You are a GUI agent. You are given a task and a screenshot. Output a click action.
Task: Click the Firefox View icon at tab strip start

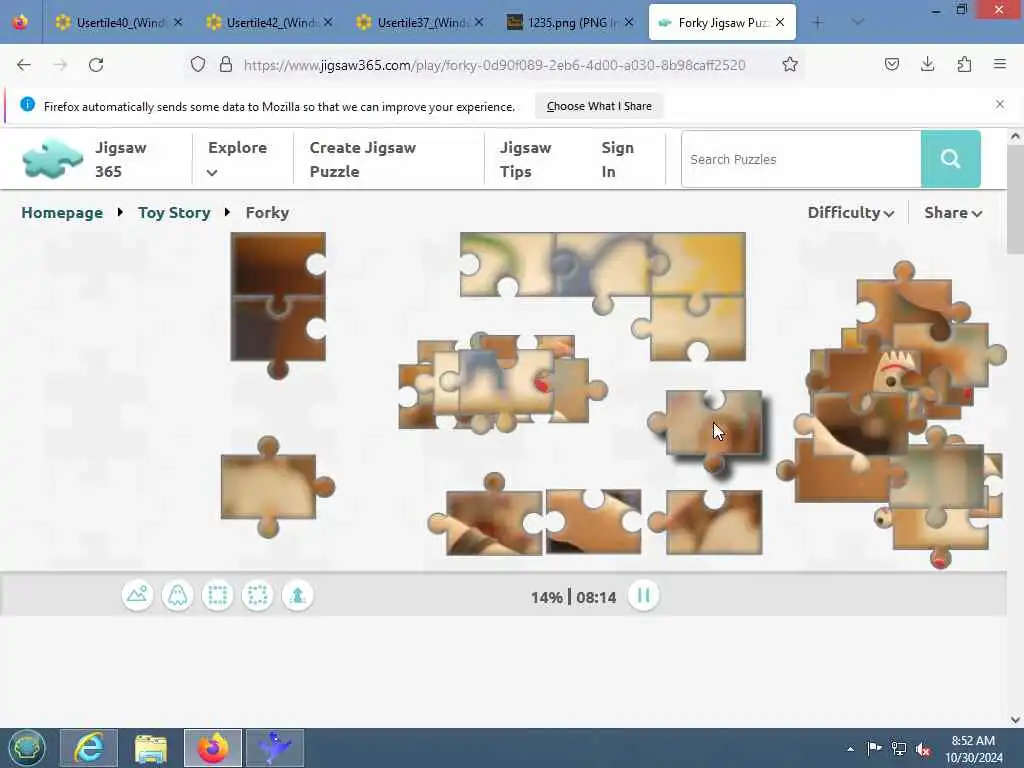coord(20,22)
